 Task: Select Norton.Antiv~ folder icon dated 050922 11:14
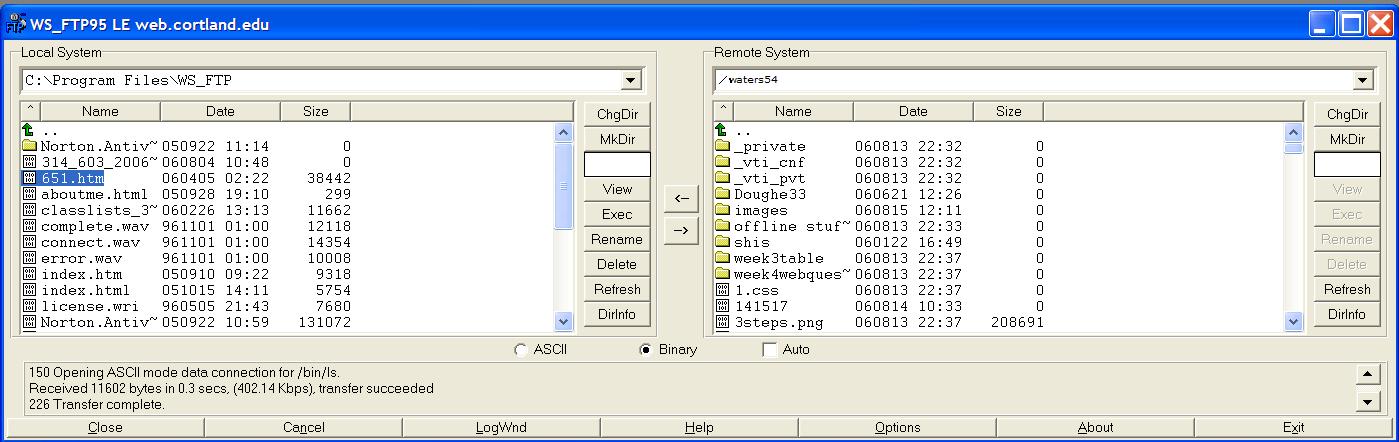click(29, 146)
